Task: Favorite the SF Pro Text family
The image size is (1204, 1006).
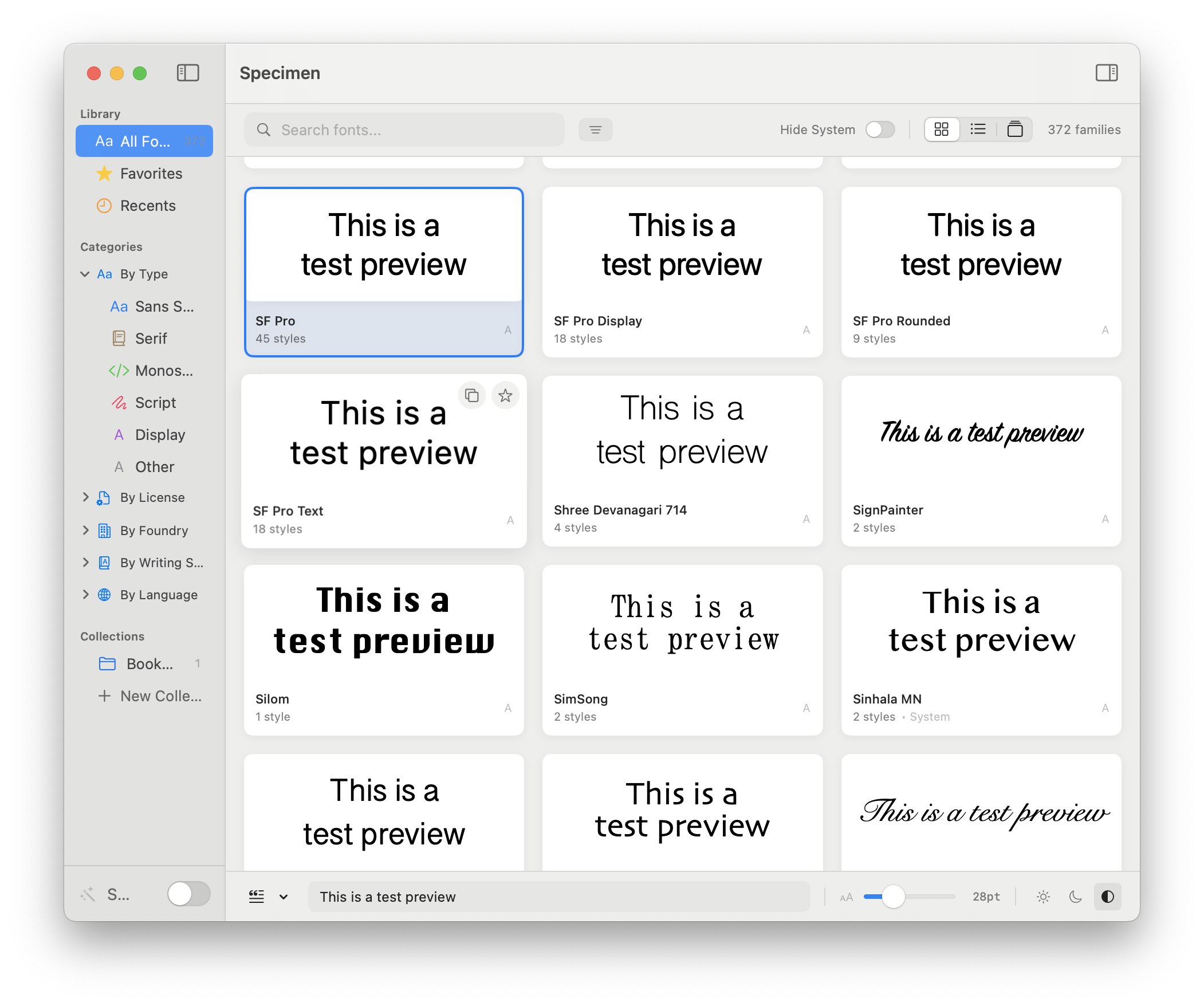Action: 505,395
